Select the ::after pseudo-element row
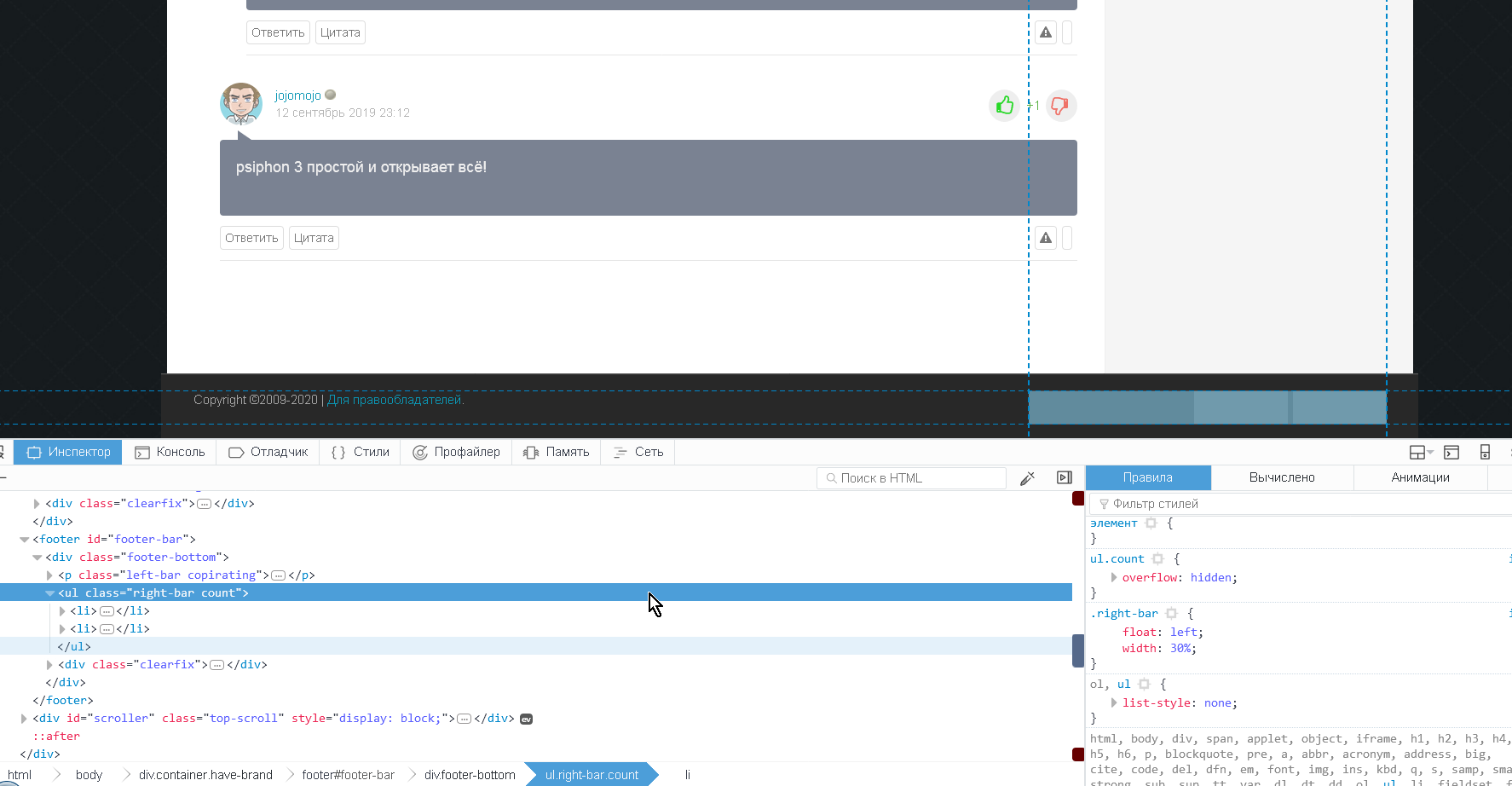The height and width of the screenshot is (786, 1512). tap(56, 737)
